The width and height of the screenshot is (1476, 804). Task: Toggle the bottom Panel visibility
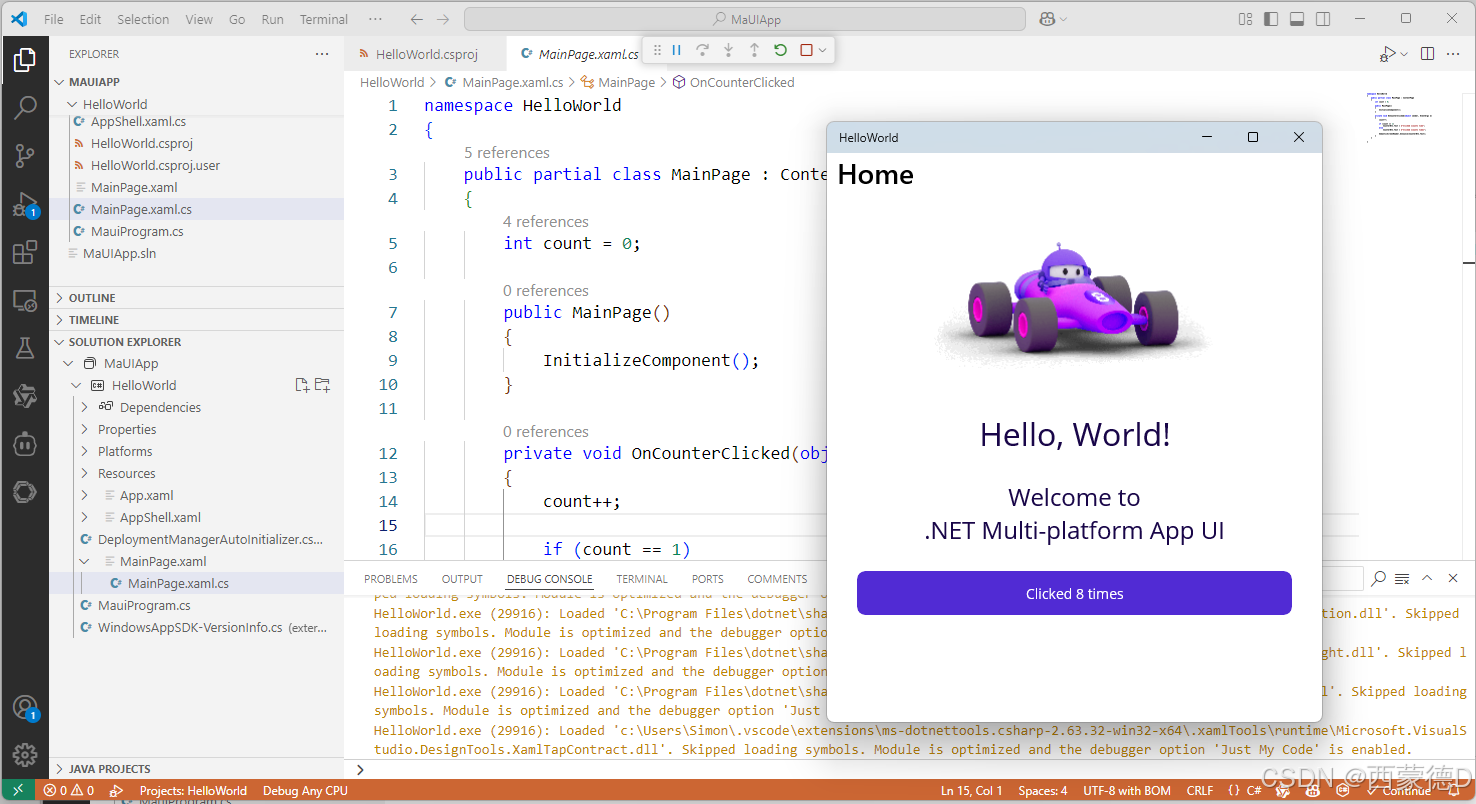click(1297, 19)
